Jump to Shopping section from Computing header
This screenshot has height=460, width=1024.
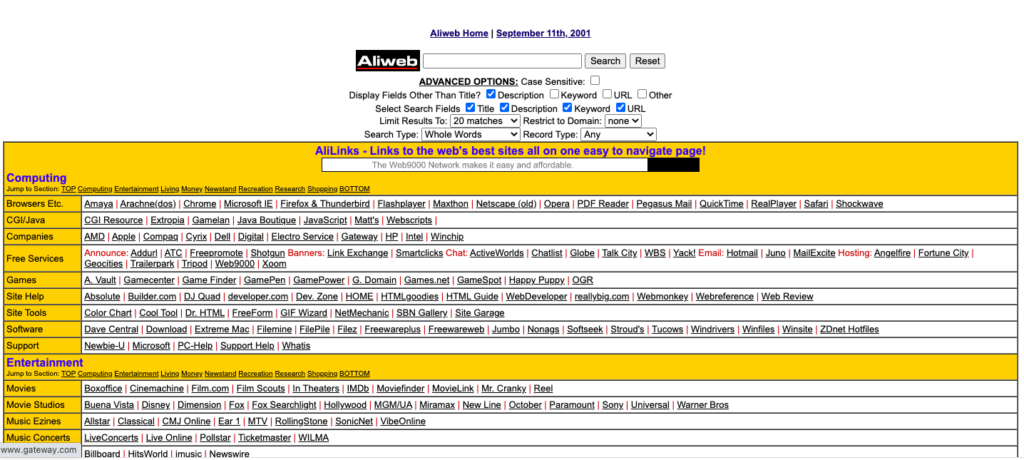(322, 189)
